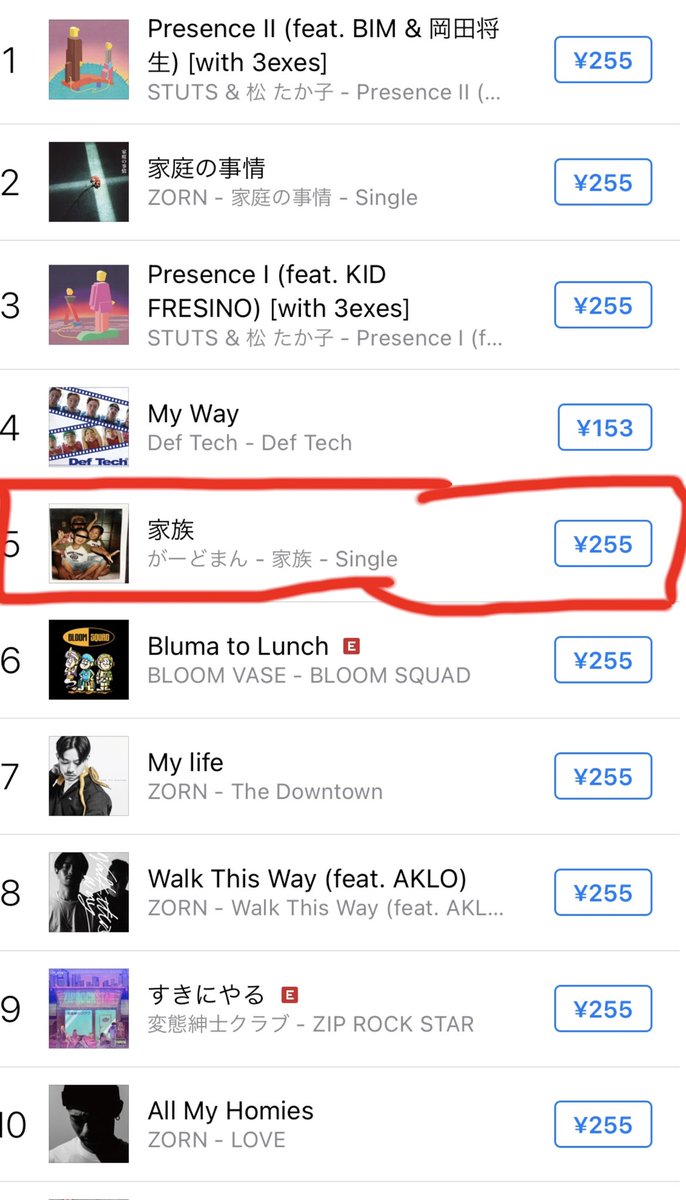Tap the price button for 家族

coord(603,544)
